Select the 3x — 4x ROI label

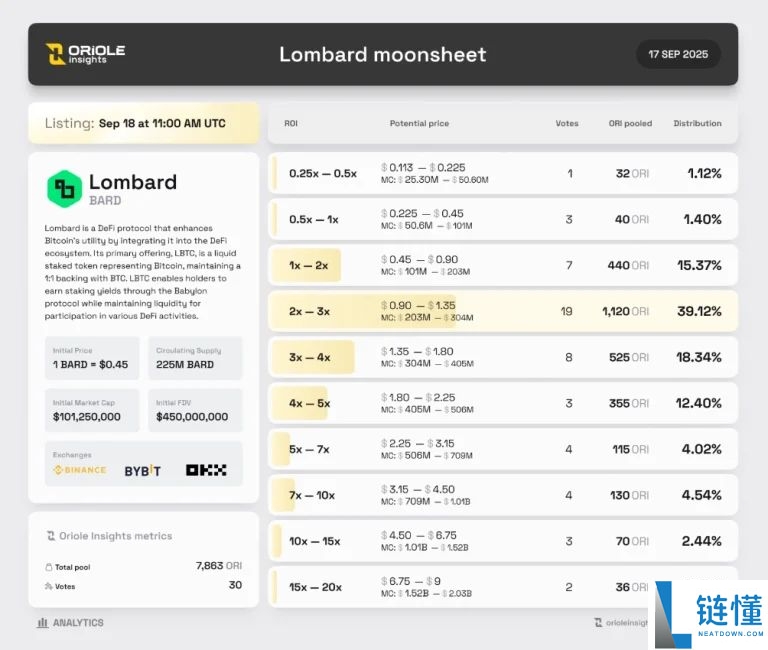click(310, 358)
